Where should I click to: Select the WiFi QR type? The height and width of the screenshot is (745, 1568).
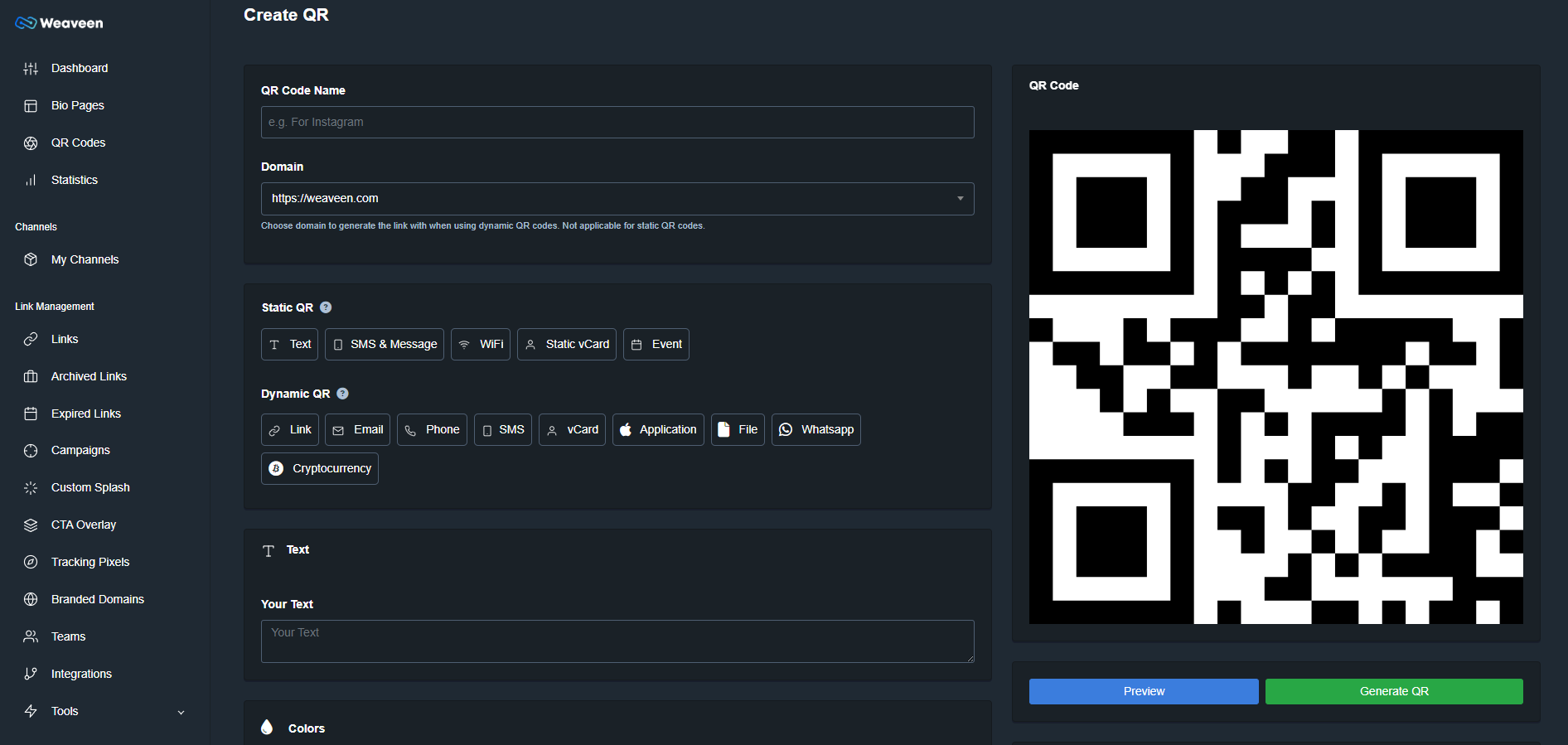click(x=481, y=345)
